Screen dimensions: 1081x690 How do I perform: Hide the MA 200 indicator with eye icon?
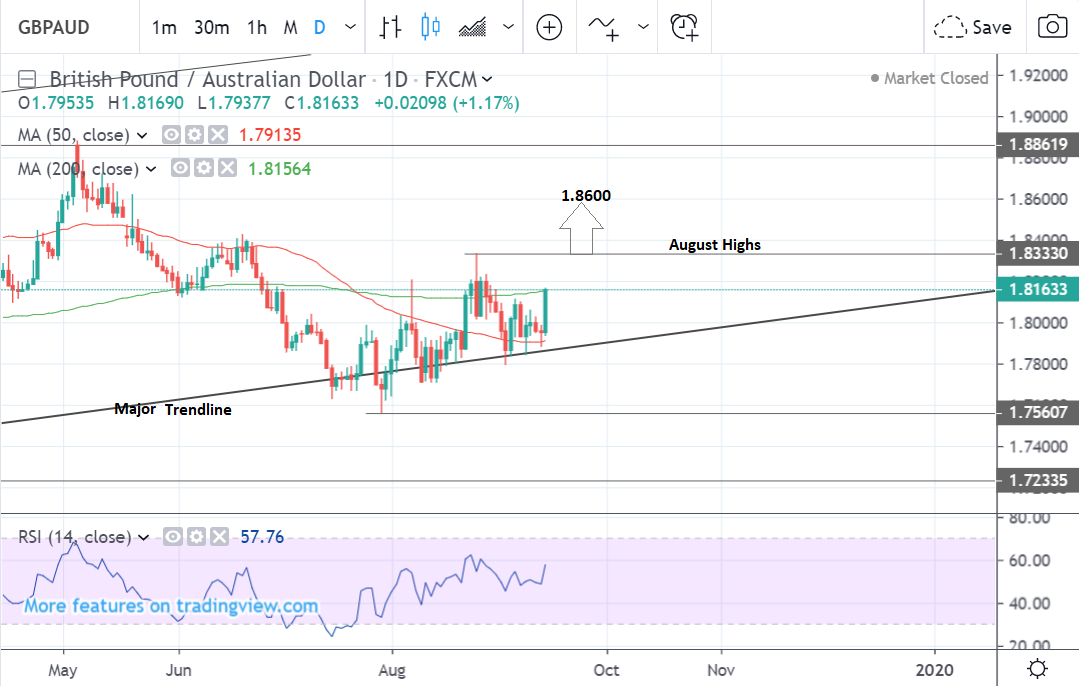(x=181, y=168)
